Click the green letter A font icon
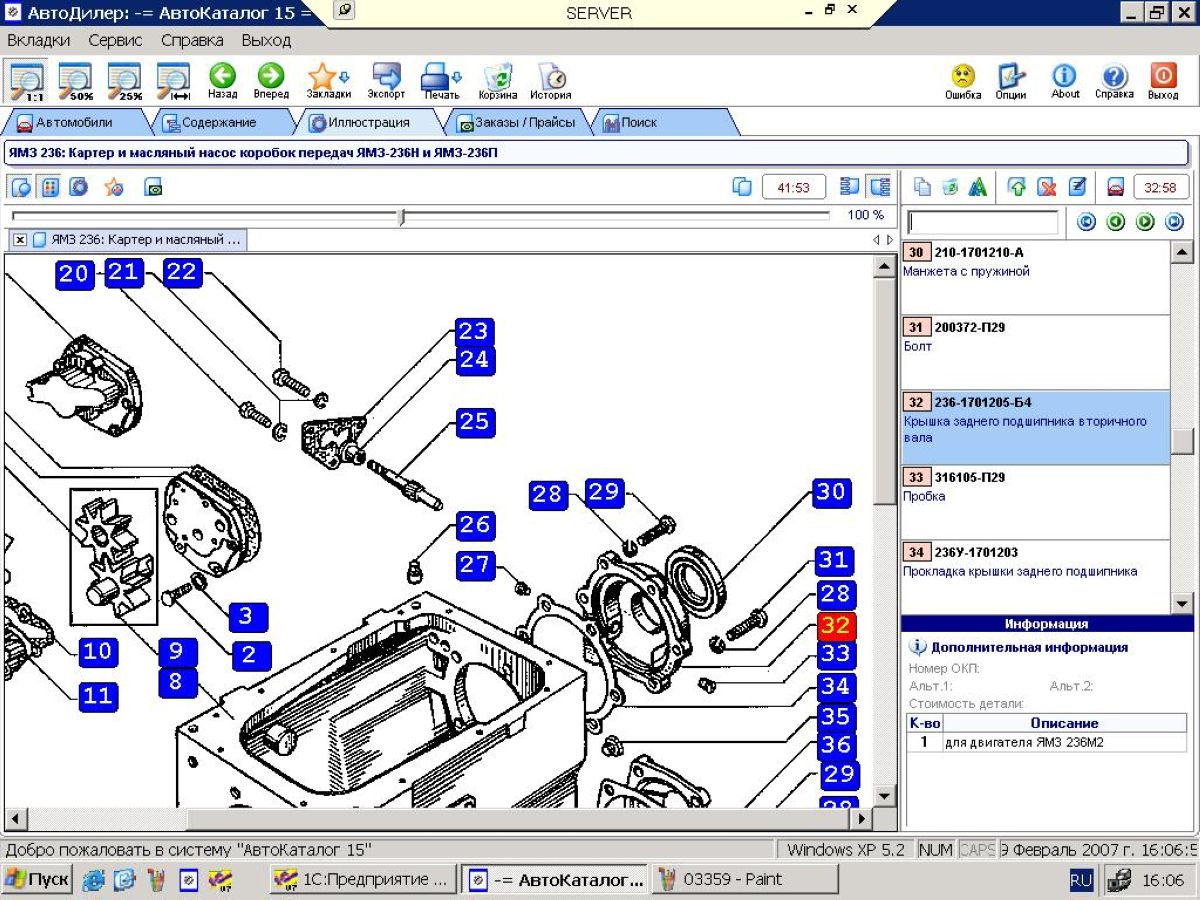Image resolution: width=1200 pixels, height=900 pixels. click(978, 187)
